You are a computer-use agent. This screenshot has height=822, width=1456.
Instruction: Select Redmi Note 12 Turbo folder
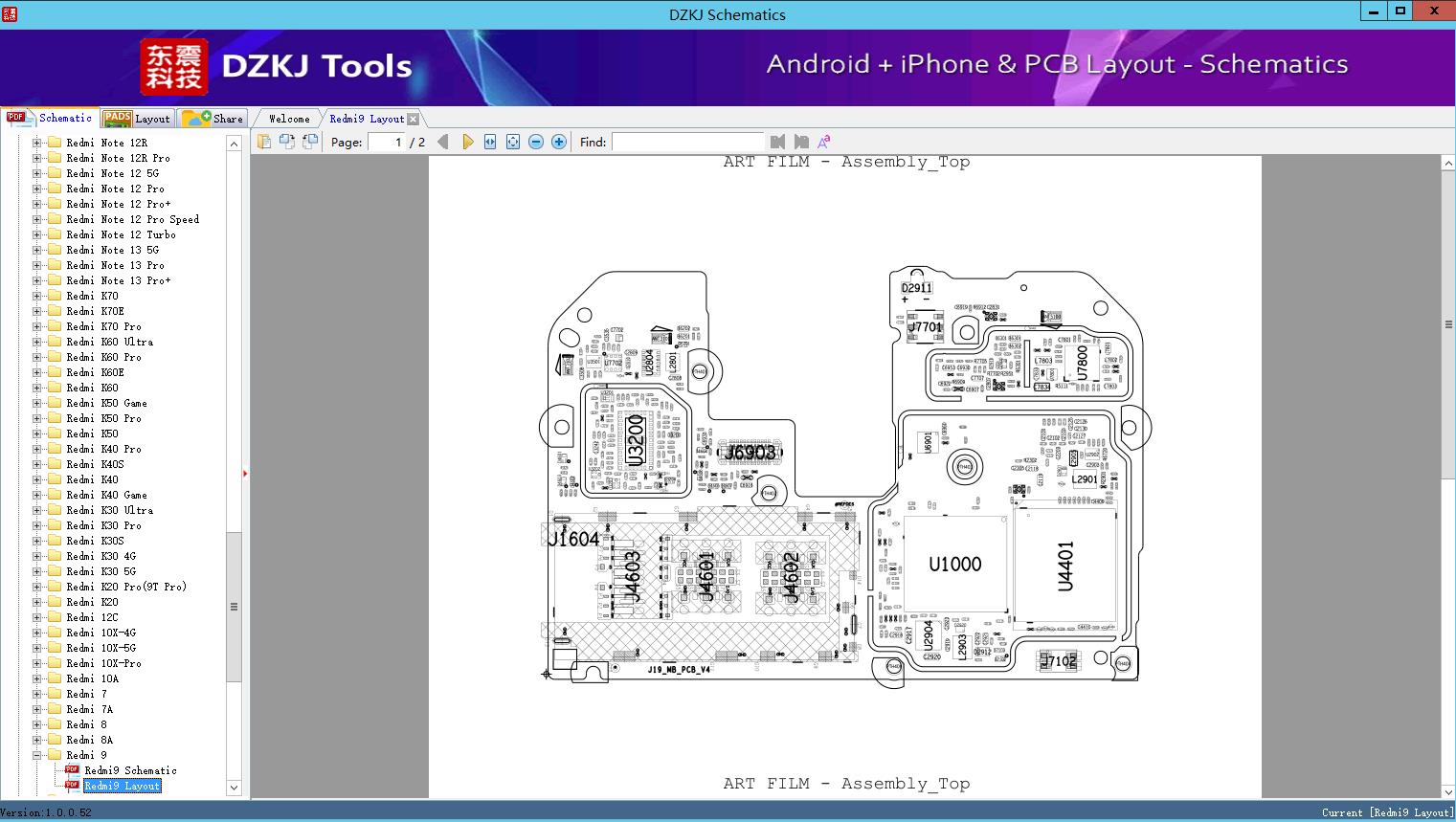[121, 234]
